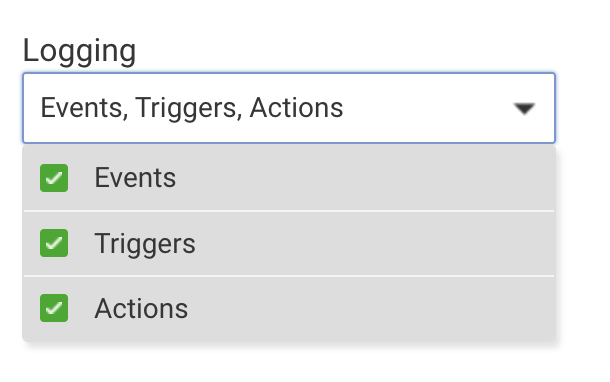610x382 pixels.
Task: Click the 'Events, Triggers, Actions' selected value text
Action: coord(192,108)
